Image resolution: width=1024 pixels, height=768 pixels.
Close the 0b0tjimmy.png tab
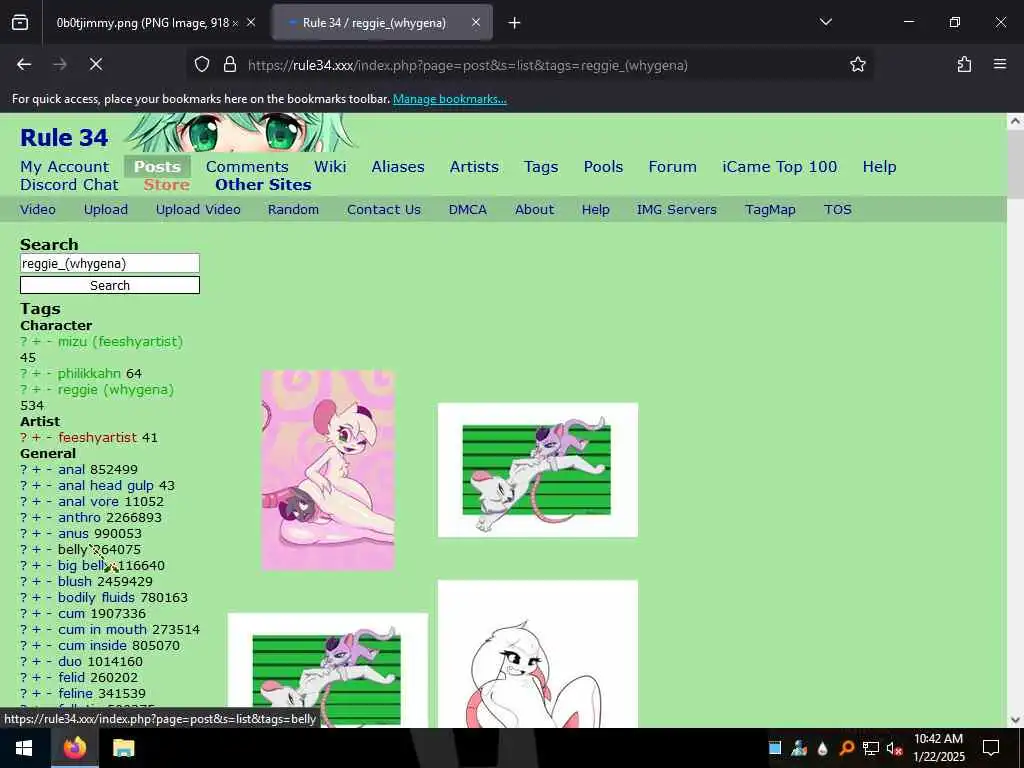point(251,23)
